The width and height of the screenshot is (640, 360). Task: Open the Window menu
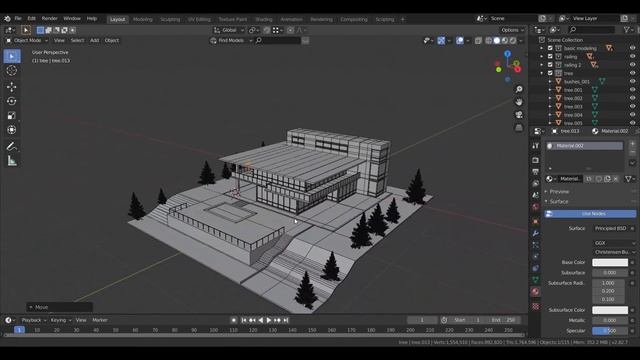tap(72, 19)
